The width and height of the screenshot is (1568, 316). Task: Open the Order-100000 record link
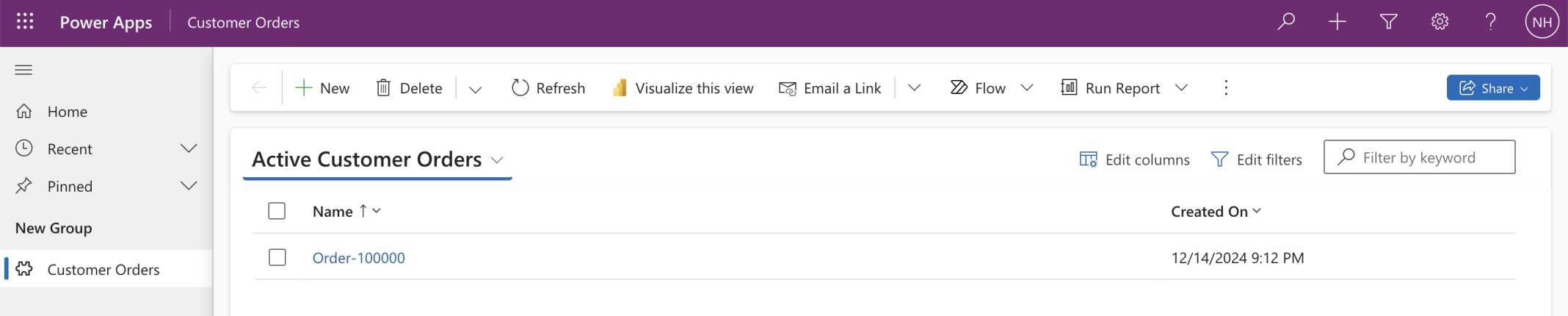click(x=358, y=258)
